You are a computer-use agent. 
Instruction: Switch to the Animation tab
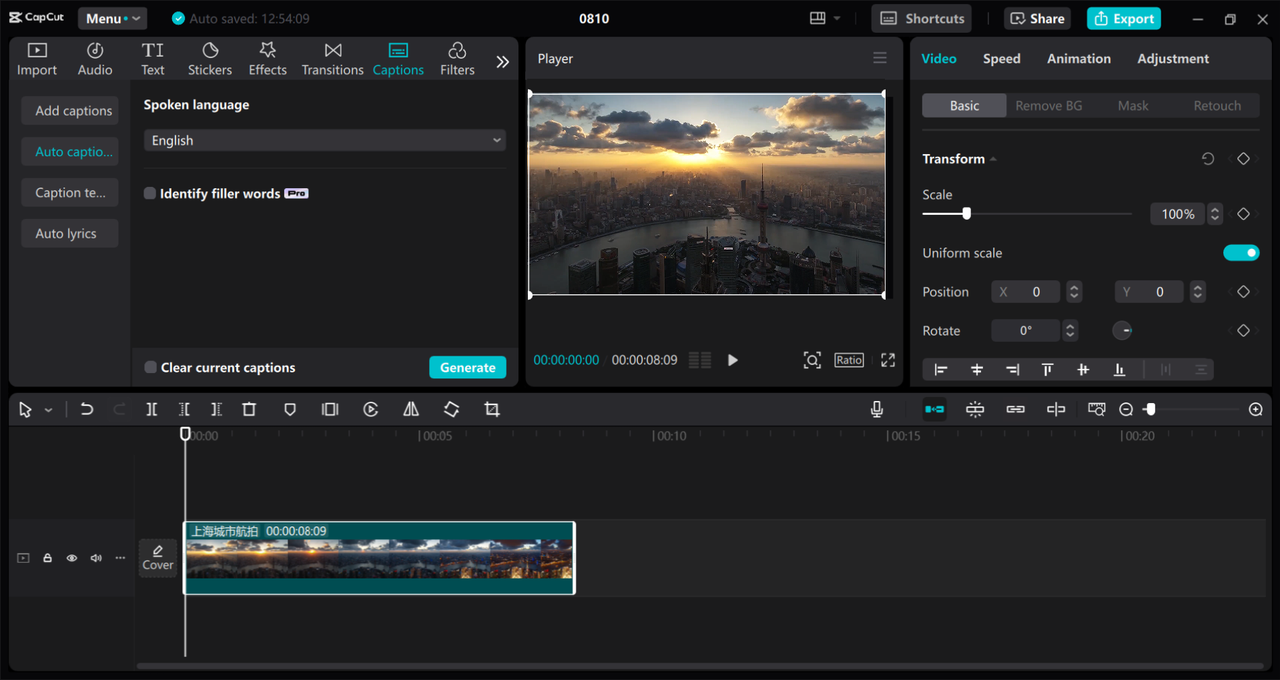pos(1078,59)
